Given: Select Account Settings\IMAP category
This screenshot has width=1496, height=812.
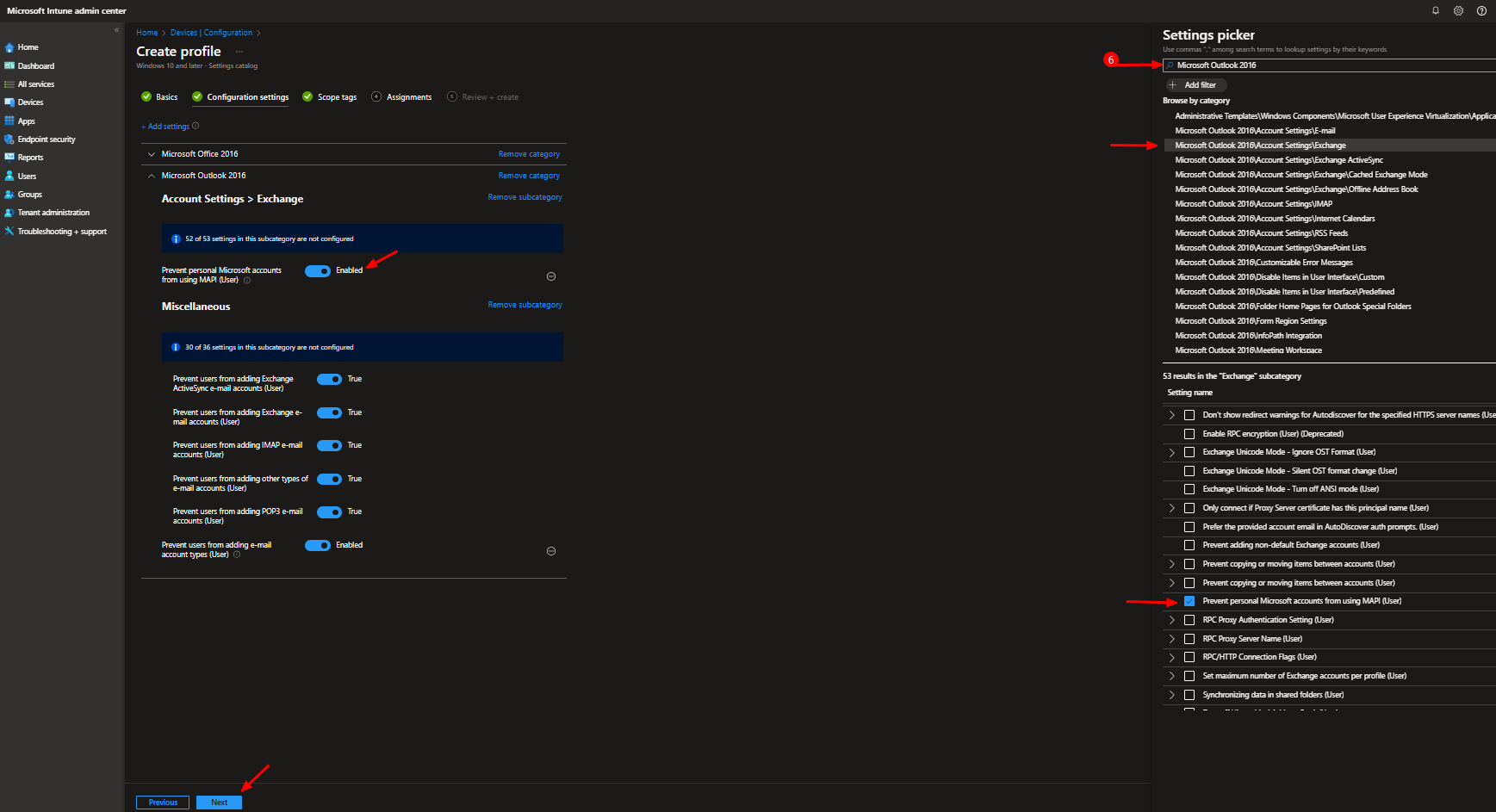Looking at the screenshot, I should pos(1253,204).
